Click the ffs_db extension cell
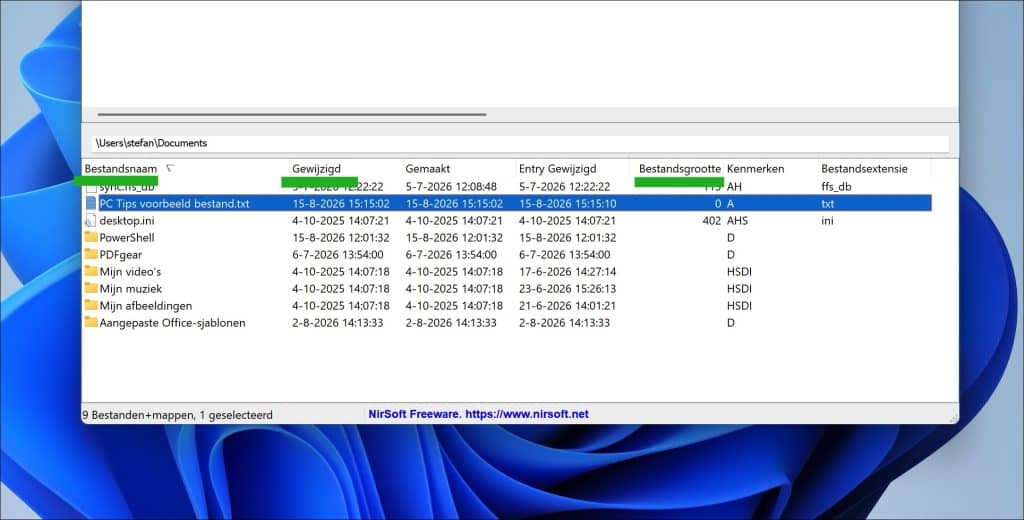Screen dimensions: 1024x520 pyautogui.click(x=836, y=187)
